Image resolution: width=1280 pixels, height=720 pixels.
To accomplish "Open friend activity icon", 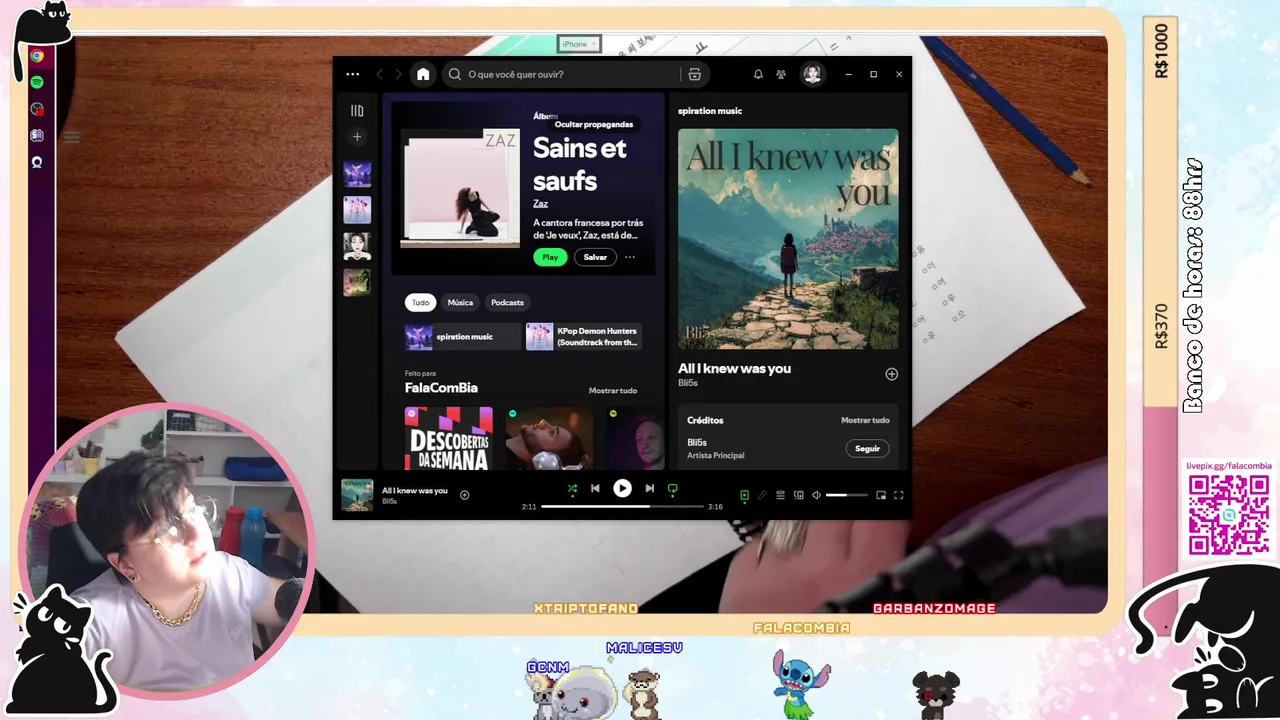I will [781, 74].
